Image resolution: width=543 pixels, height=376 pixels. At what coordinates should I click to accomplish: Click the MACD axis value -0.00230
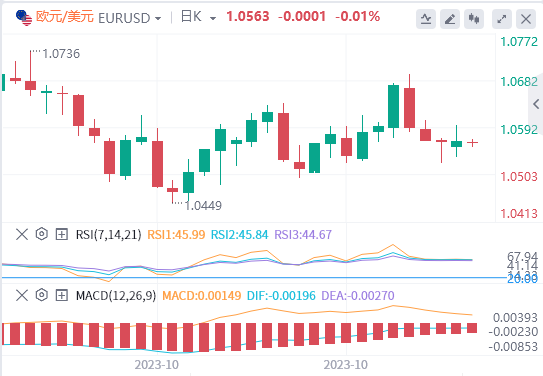[513, 332]
